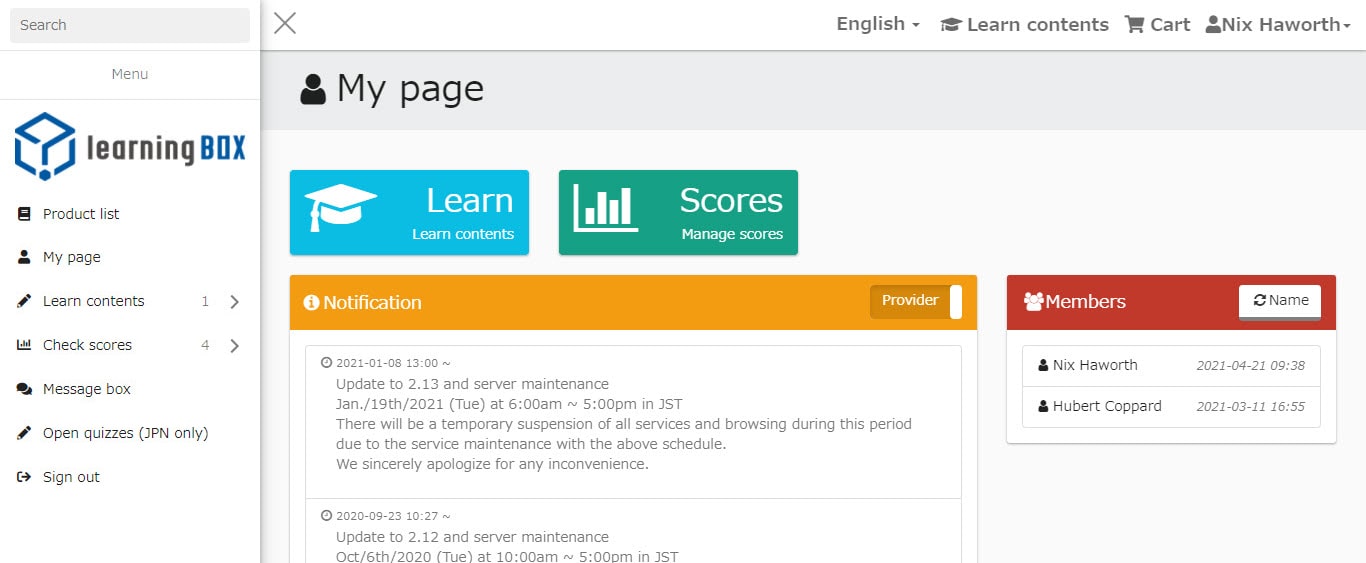The width and height of the screenshot is (1366, 563).
Task: Open the shopping Cart icon
Action: 1134,25
